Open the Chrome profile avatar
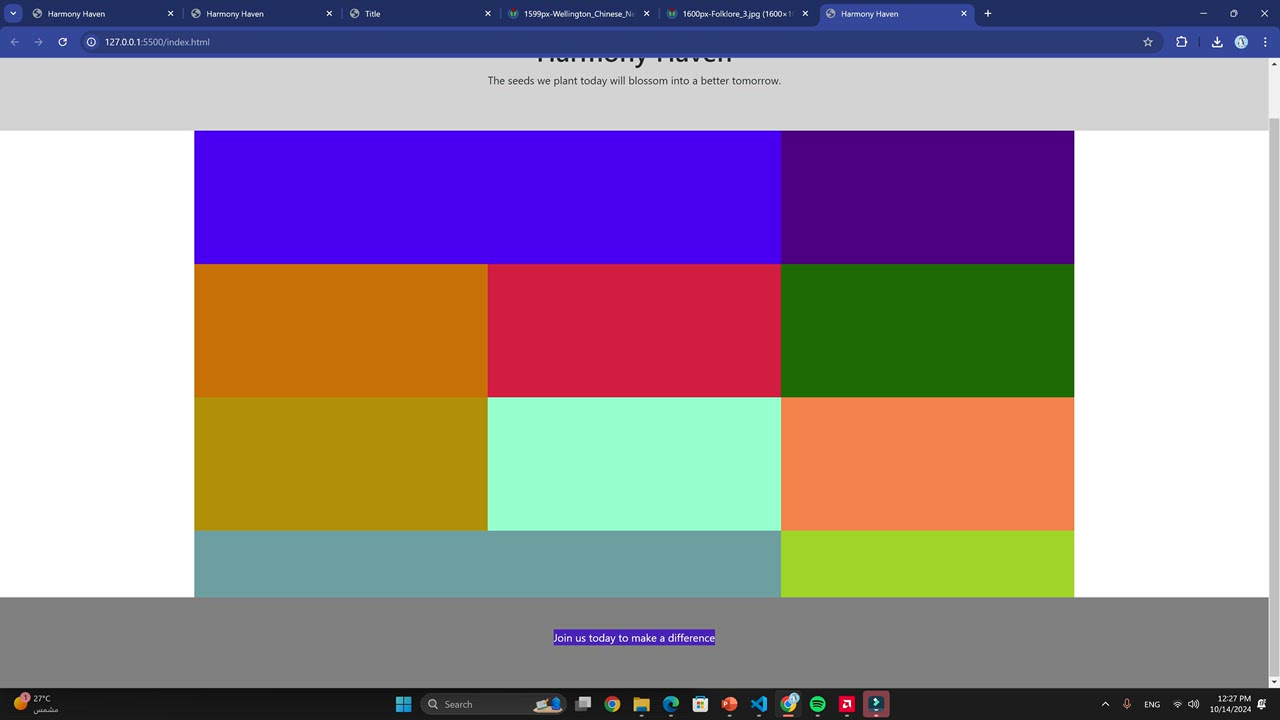Viewport: 1280px width, 720px height. (x=1241, y=42)
